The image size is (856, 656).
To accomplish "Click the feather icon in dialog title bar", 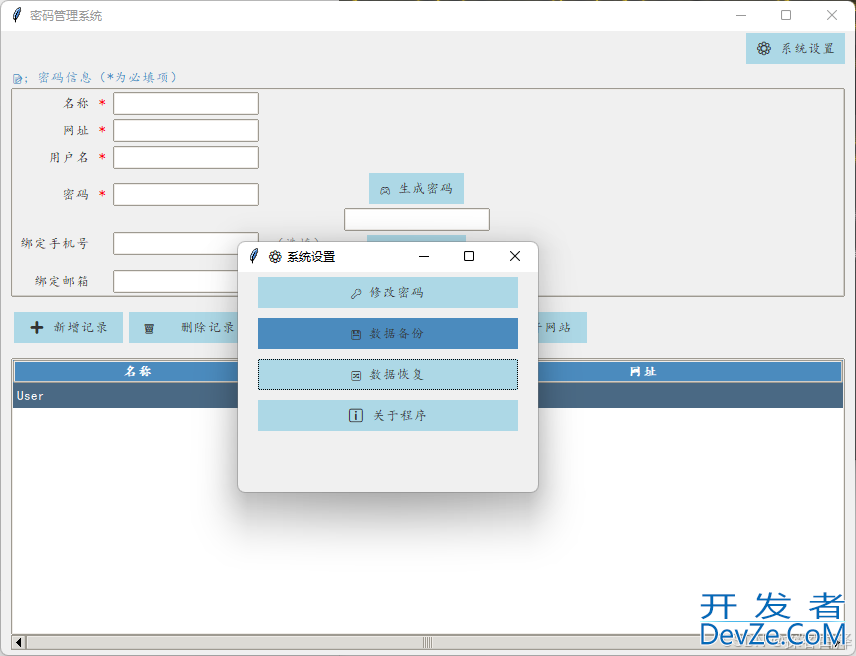I will click(254, 255).
